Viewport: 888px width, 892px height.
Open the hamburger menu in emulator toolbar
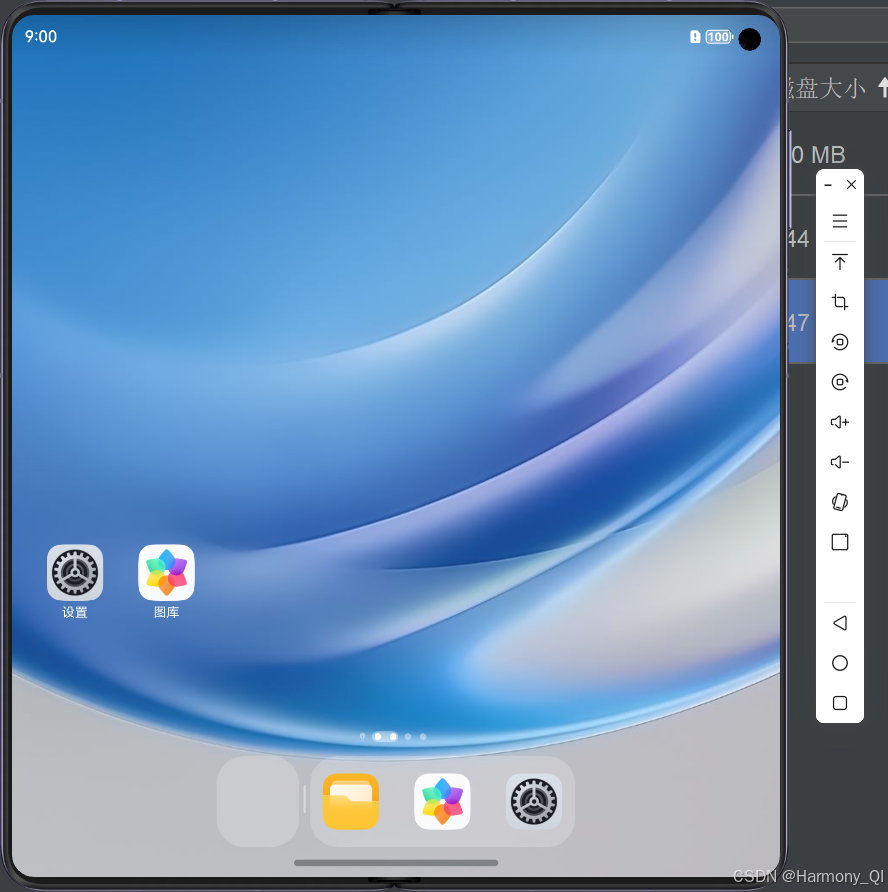tap(840, 221)
